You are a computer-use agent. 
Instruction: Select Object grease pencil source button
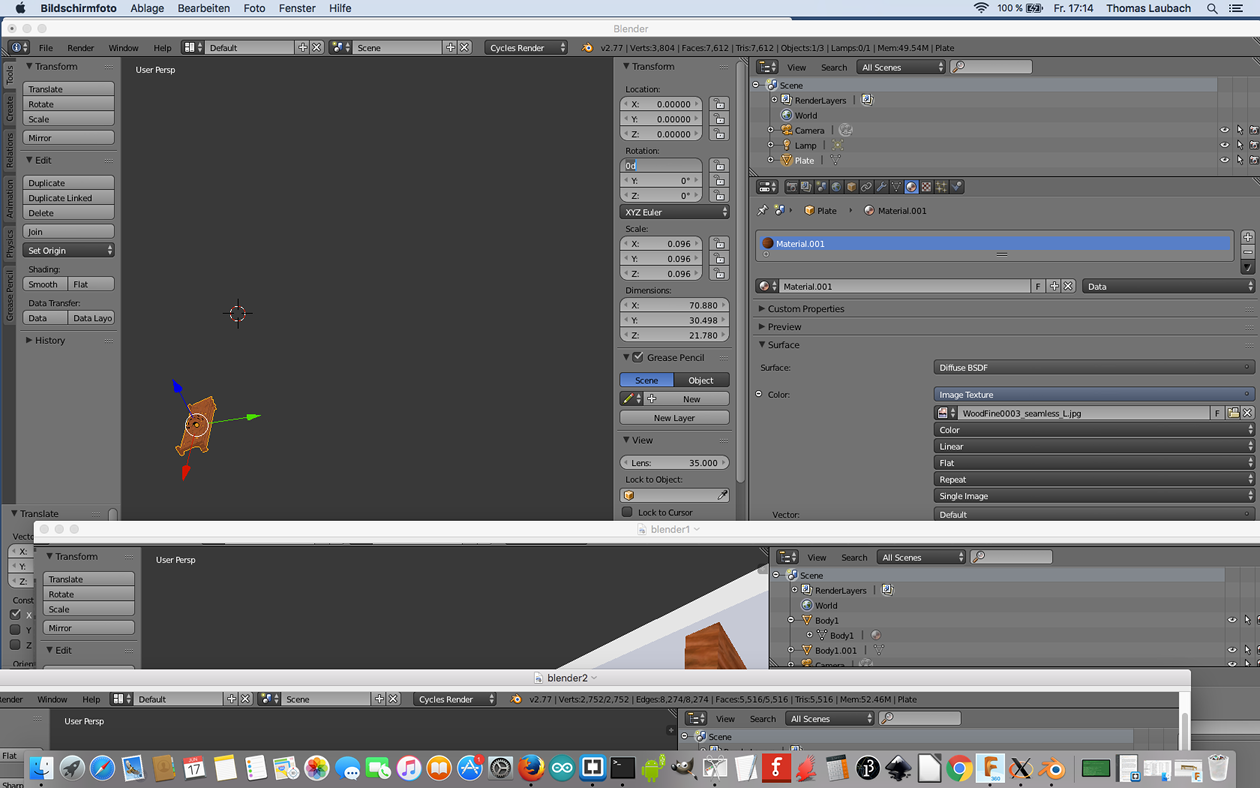pyautogui.click(x=701, y=380)
